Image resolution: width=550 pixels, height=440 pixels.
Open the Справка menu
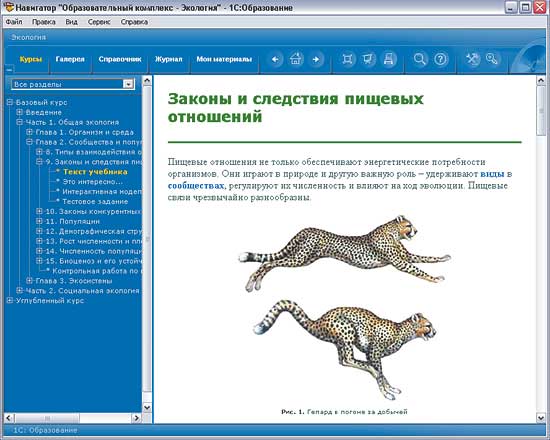[x=134, y=22]
